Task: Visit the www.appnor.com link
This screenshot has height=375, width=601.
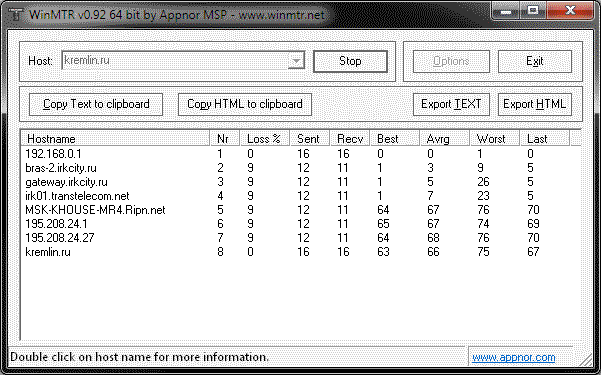Action: click(x=513, y=357)
